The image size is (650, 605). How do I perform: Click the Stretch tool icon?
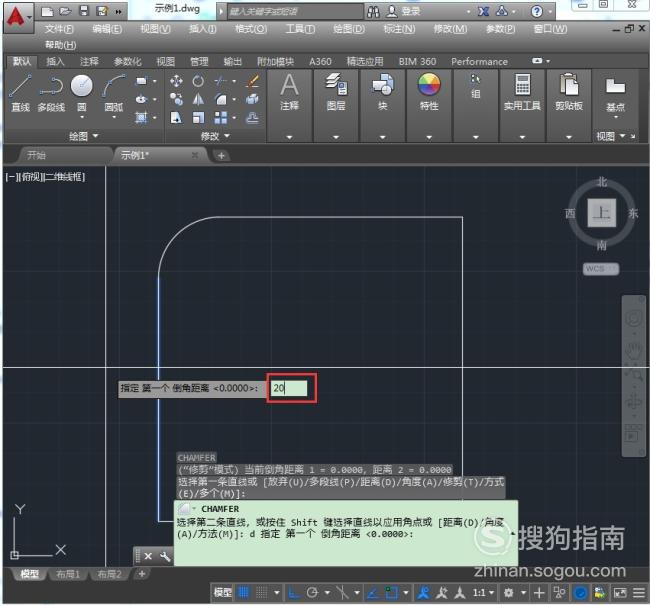pos(176,118)
